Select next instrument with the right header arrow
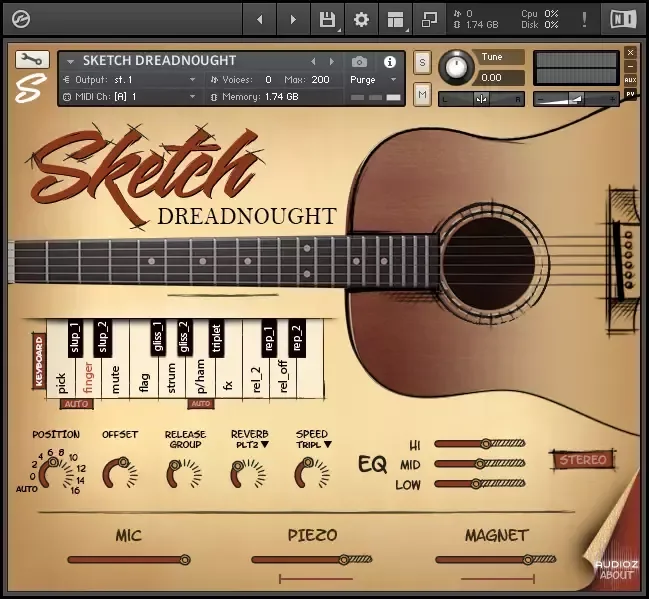This screenshot has height=599, width=649. [332, 62]
